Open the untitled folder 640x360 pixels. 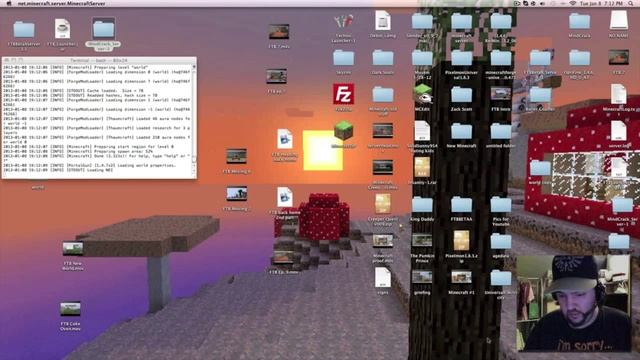(501, 131)
